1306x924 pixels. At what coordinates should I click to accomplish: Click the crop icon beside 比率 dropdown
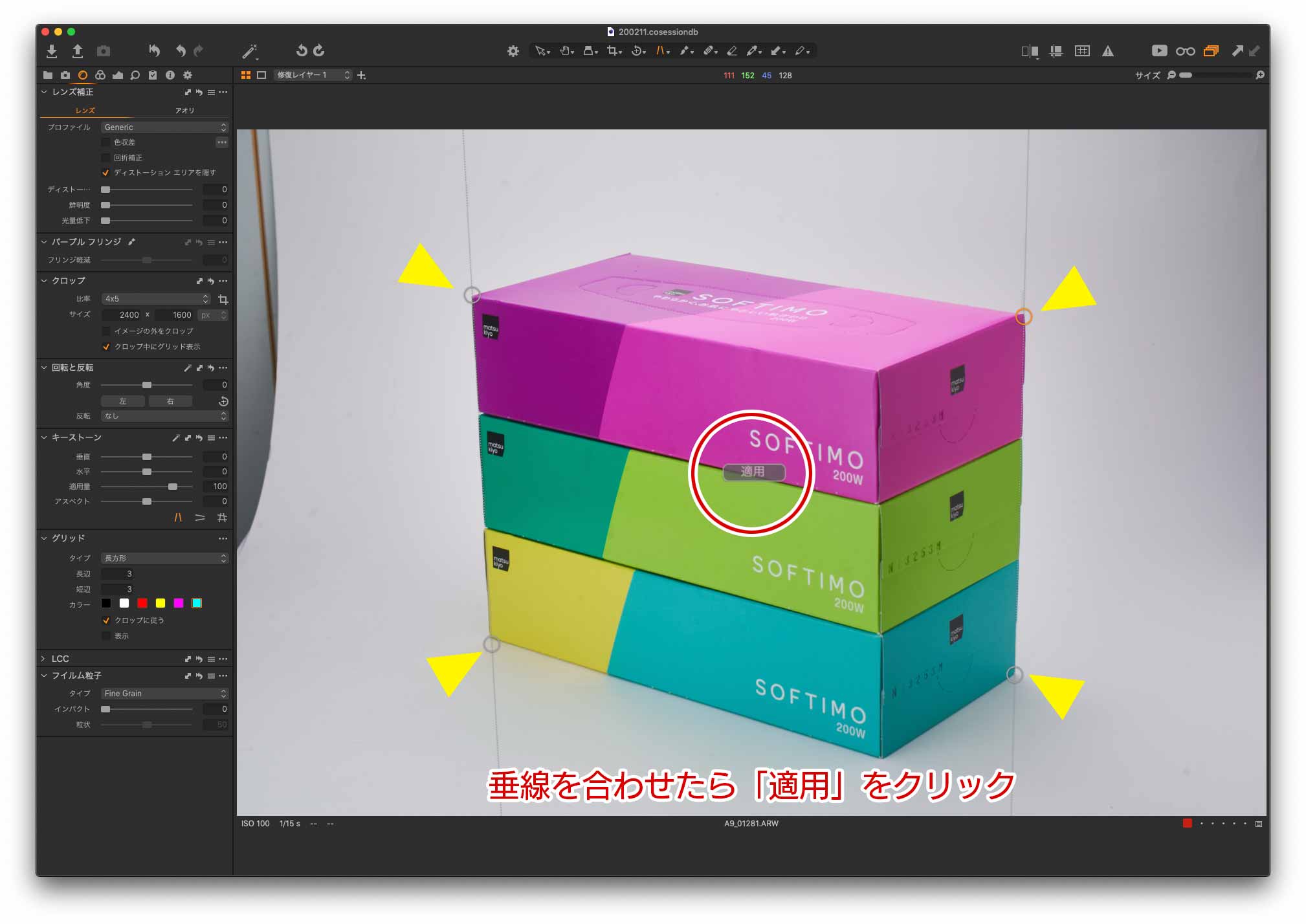[223, 299]
